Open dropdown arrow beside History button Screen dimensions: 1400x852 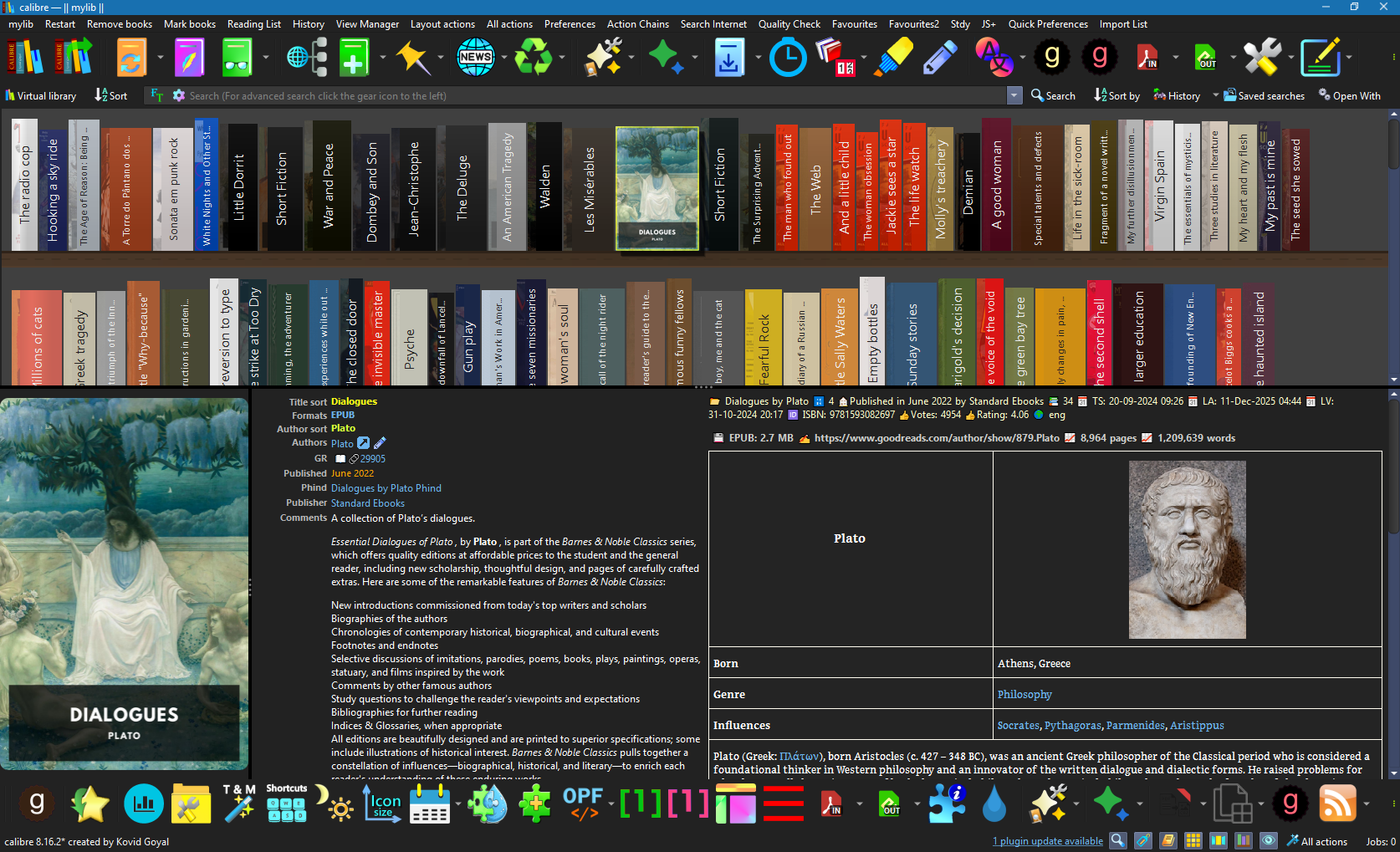pyautogui.click(x=1215, y=95)
